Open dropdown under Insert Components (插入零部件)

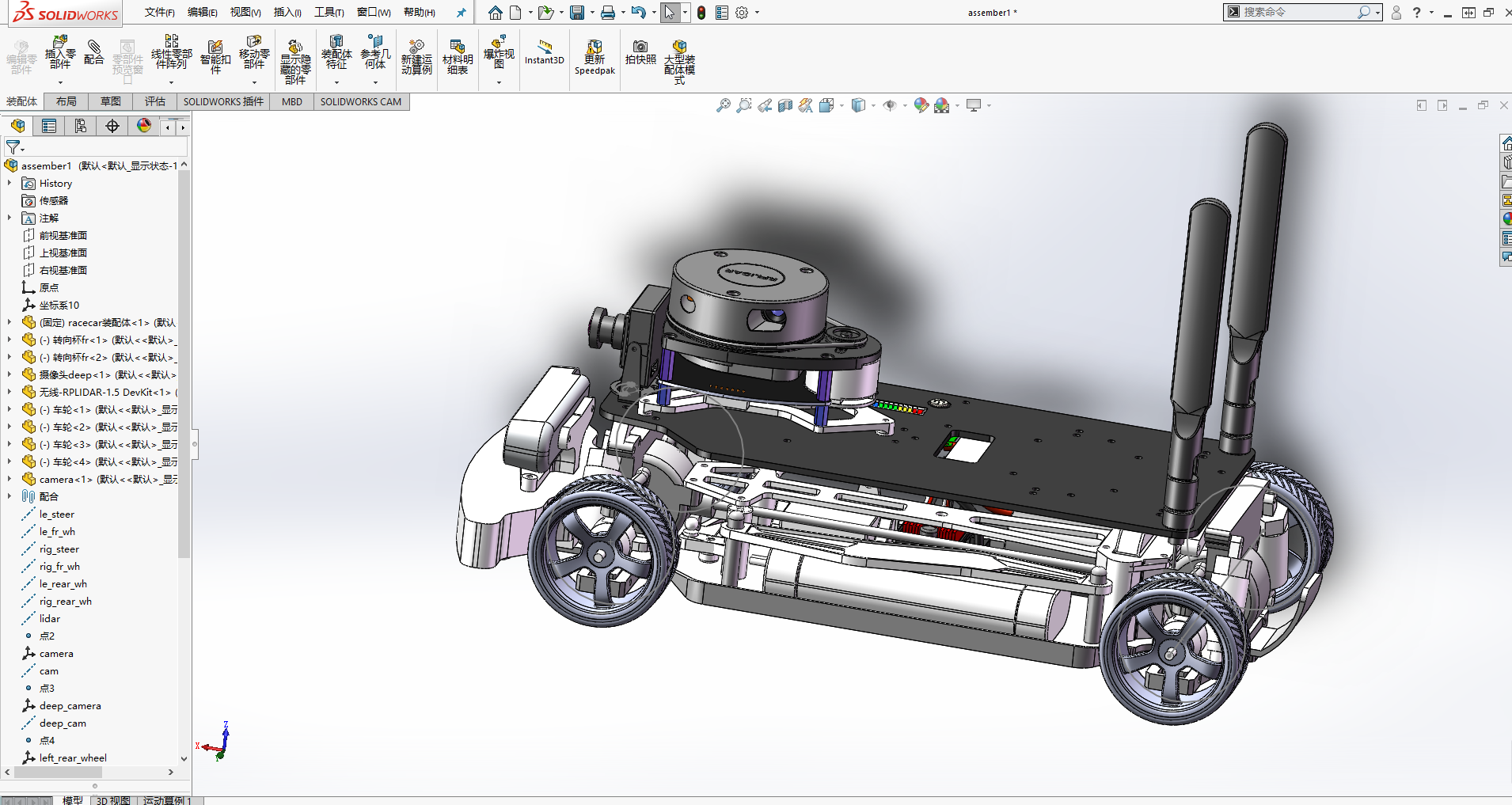pos(60,82)
